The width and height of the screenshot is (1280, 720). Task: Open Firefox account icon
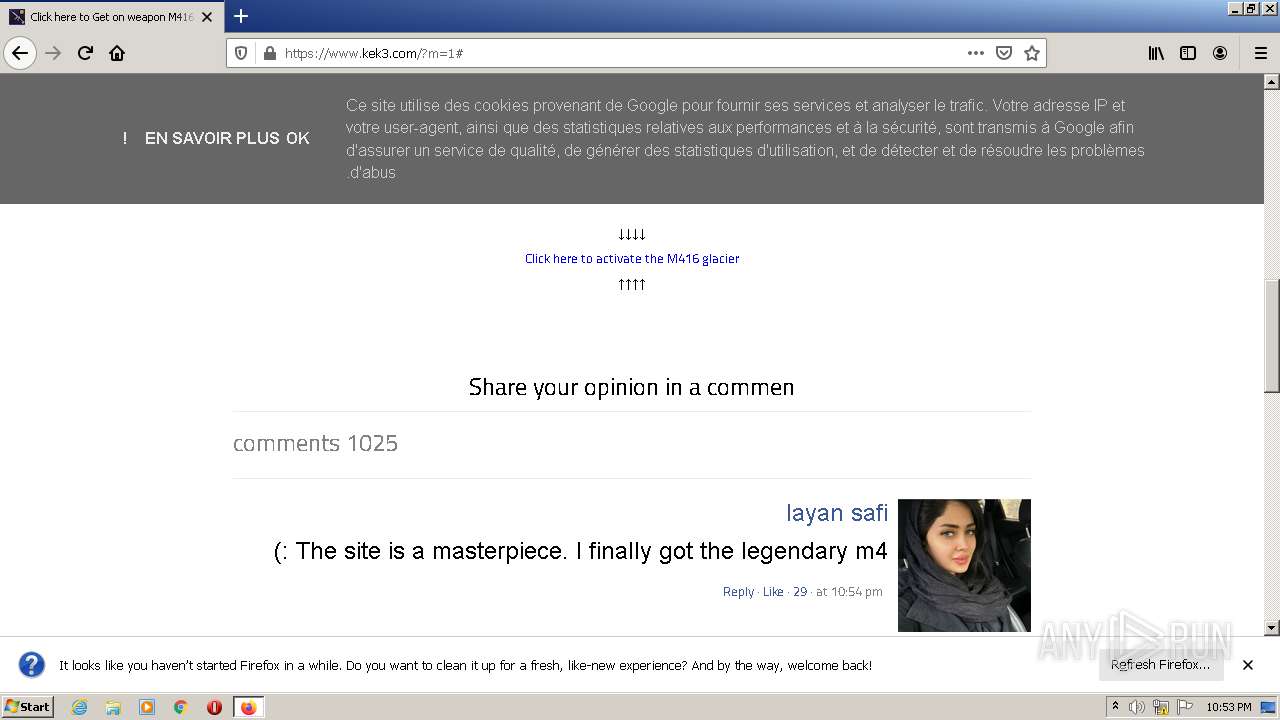tap(1220, 53)
